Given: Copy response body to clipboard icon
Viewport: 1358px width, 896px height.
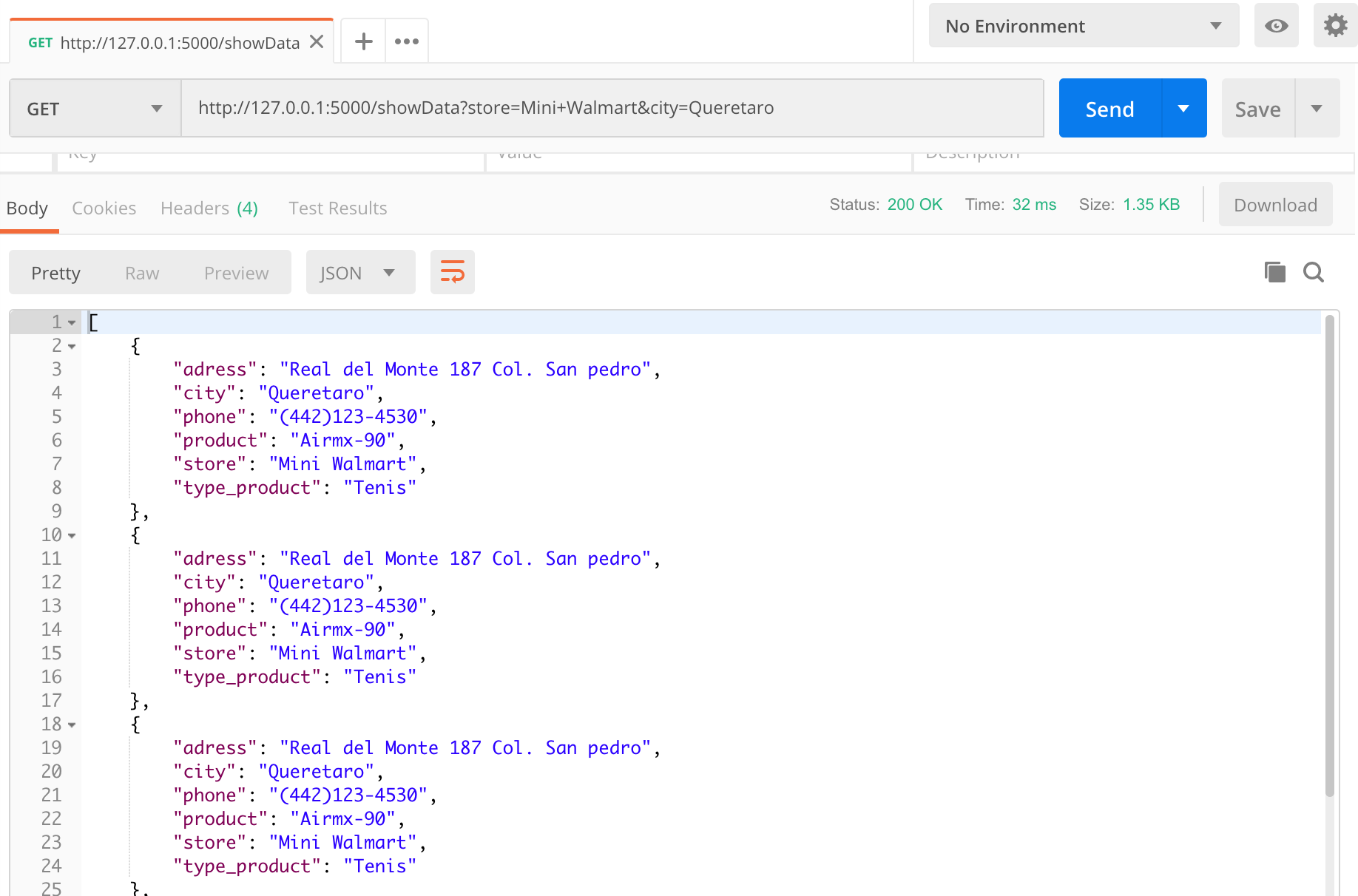Looking at the screenshot, I should [x=1275, y=272].
